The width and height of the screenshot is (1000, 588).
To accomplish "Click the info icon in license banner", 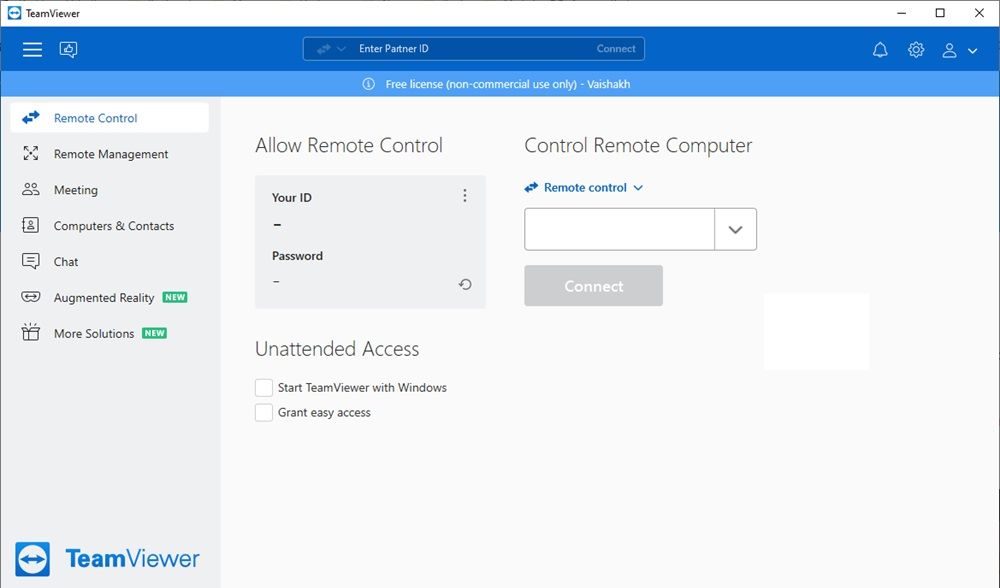I will coord(369,84).
